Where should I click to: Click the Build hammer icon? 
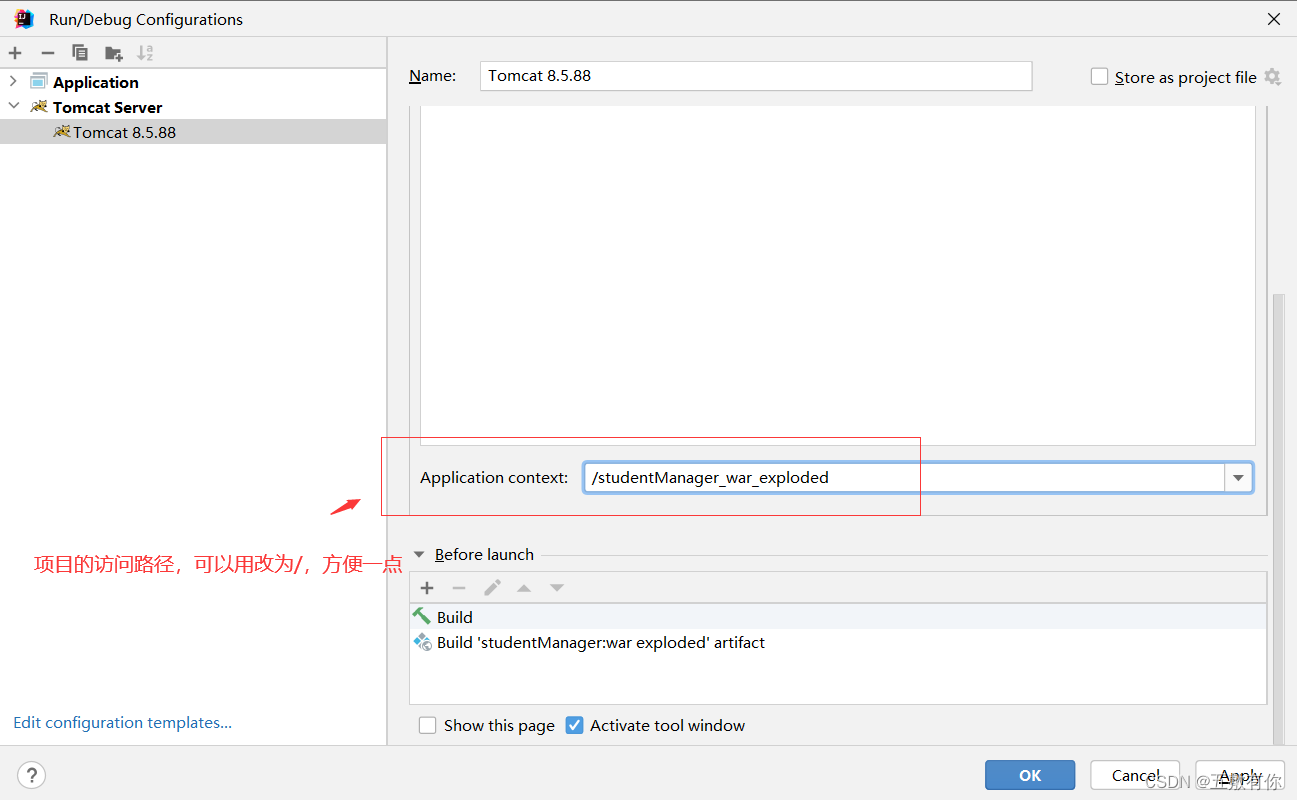[422, 617]
